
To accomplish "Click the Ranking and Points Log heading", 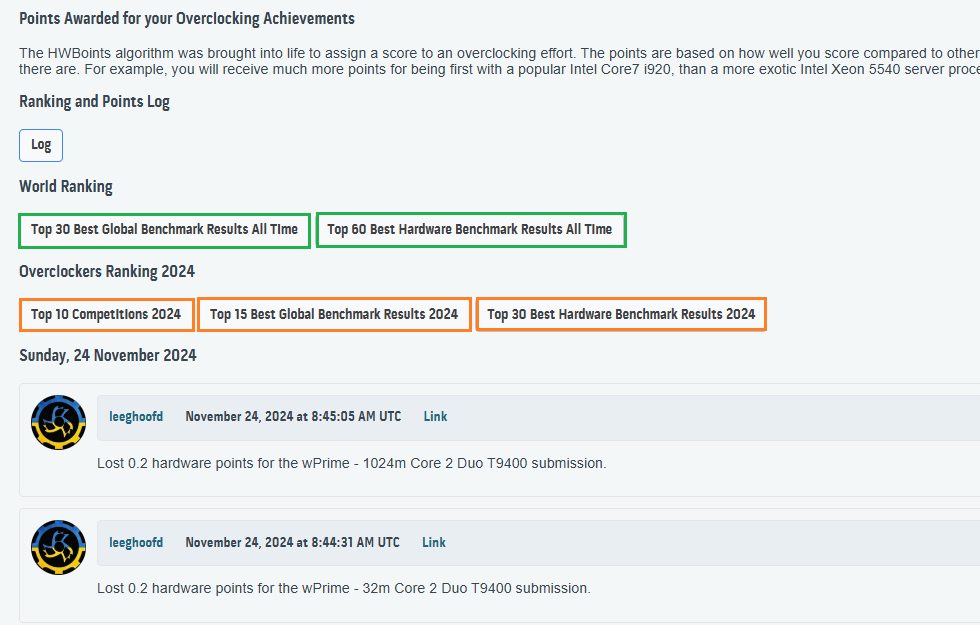I will coord(94,102).
